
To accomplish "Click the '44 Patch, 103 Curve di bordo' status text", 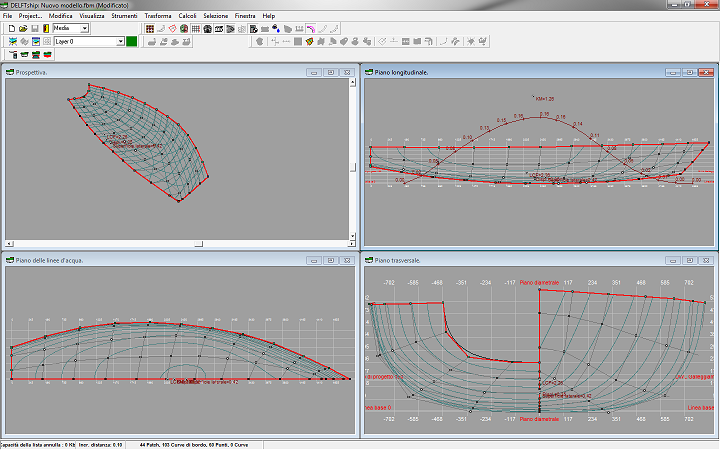I will pos(194,445).
